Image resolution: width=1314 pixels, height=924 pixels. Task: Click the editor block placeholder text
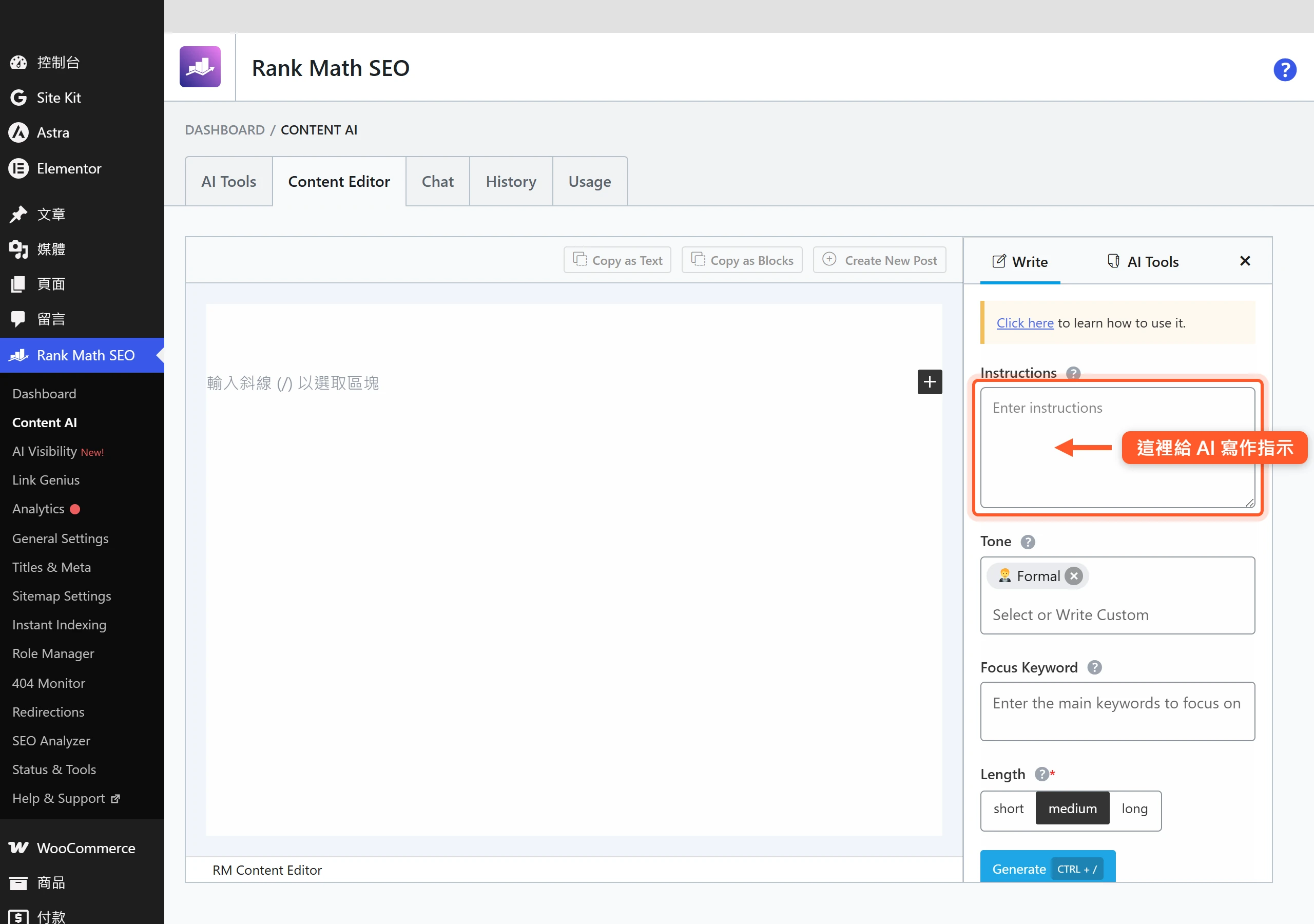(x=293, y=382)
